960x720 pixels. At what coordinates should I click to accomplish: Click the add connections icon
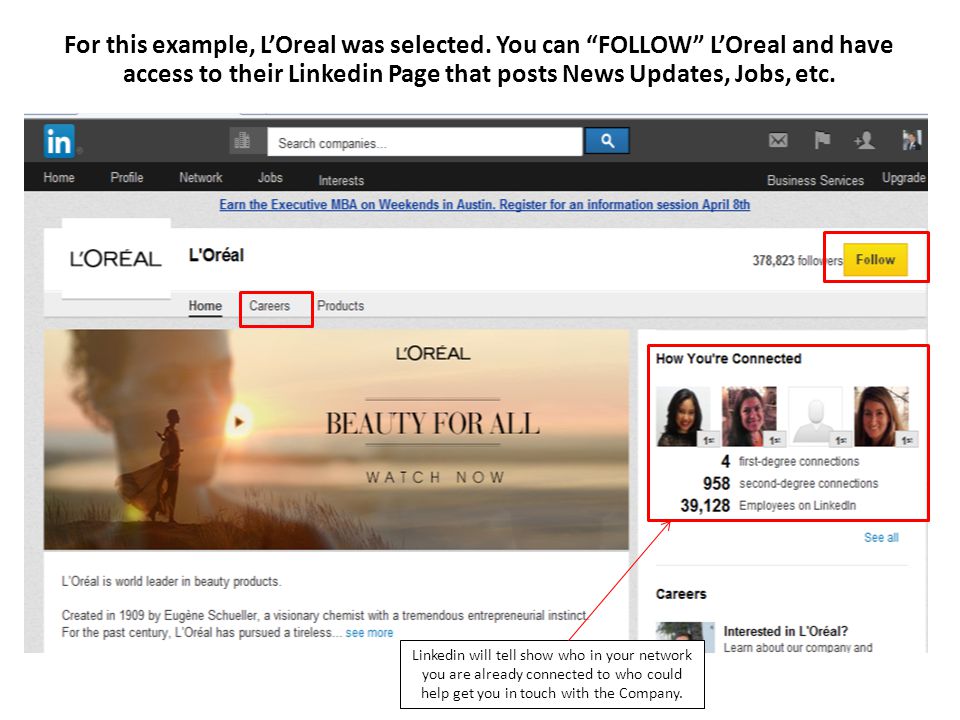pos(864,141)
